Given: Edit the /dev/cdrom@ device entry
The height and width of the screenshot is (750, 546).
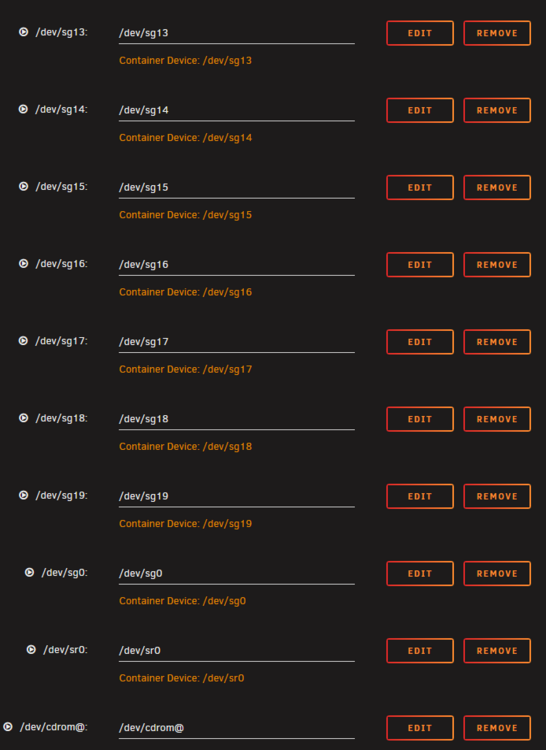Looking at the screenshot, I should [x=420, y=728].
